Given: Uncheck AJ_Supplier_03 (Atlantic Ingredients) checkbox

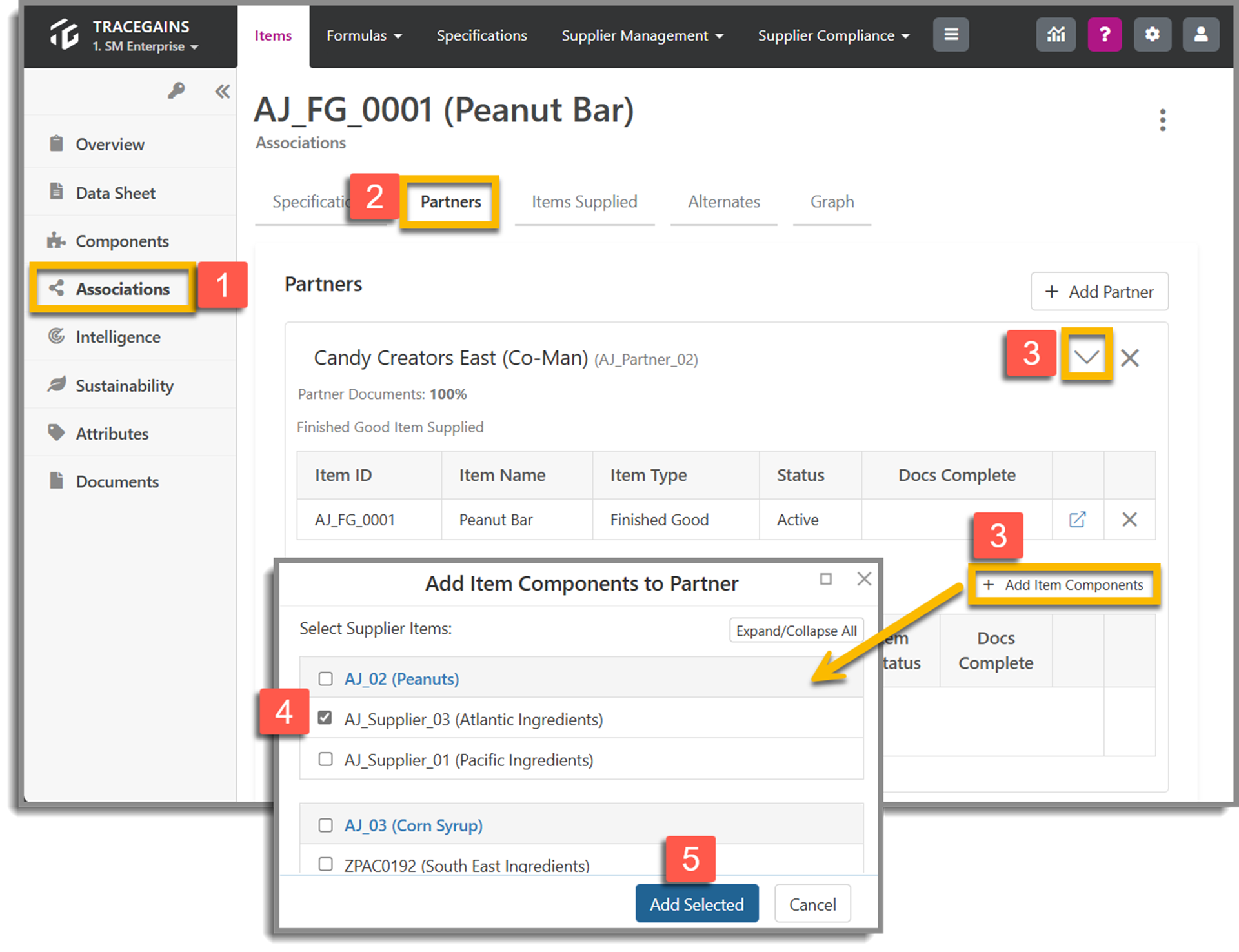Looking at the screenshot, I should [x=325, y=718].
